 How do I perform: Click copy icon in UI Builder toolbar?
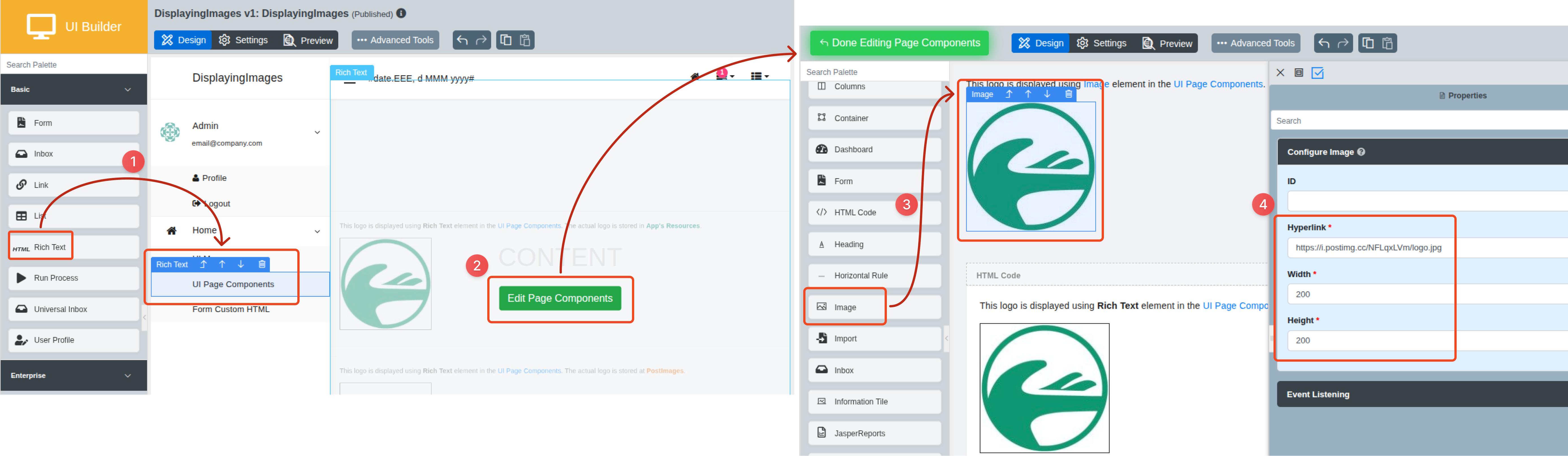[x=506, y=40]
